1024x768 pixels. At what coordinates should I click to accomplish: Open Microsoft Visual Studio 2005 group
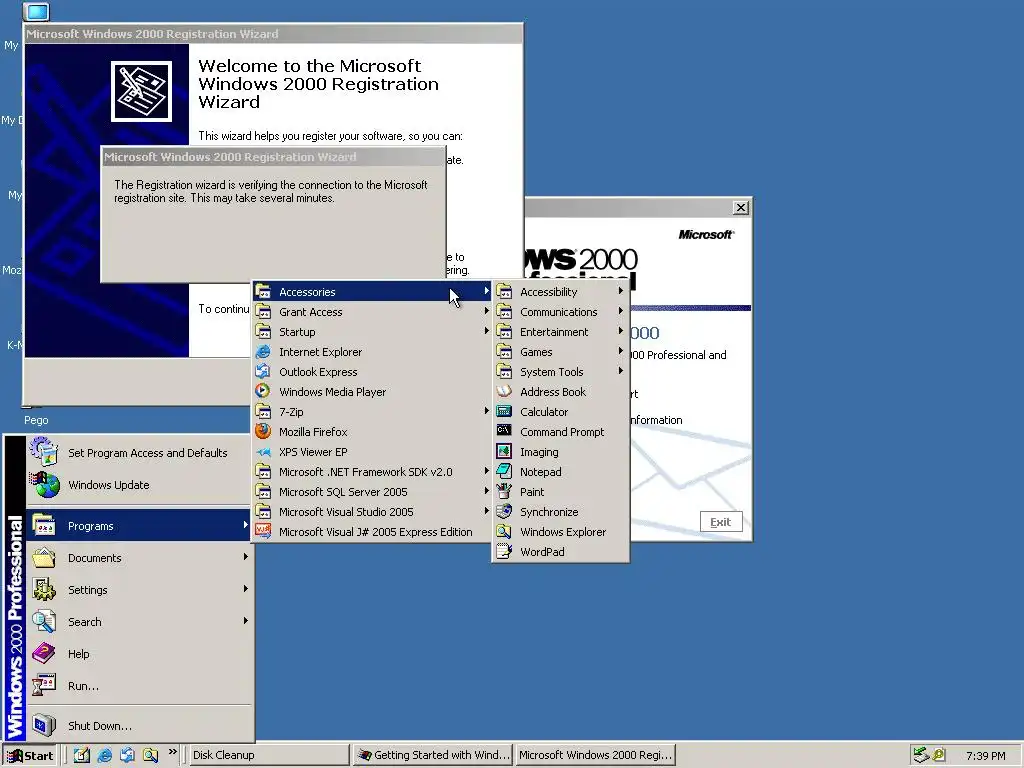coord(372,511)
